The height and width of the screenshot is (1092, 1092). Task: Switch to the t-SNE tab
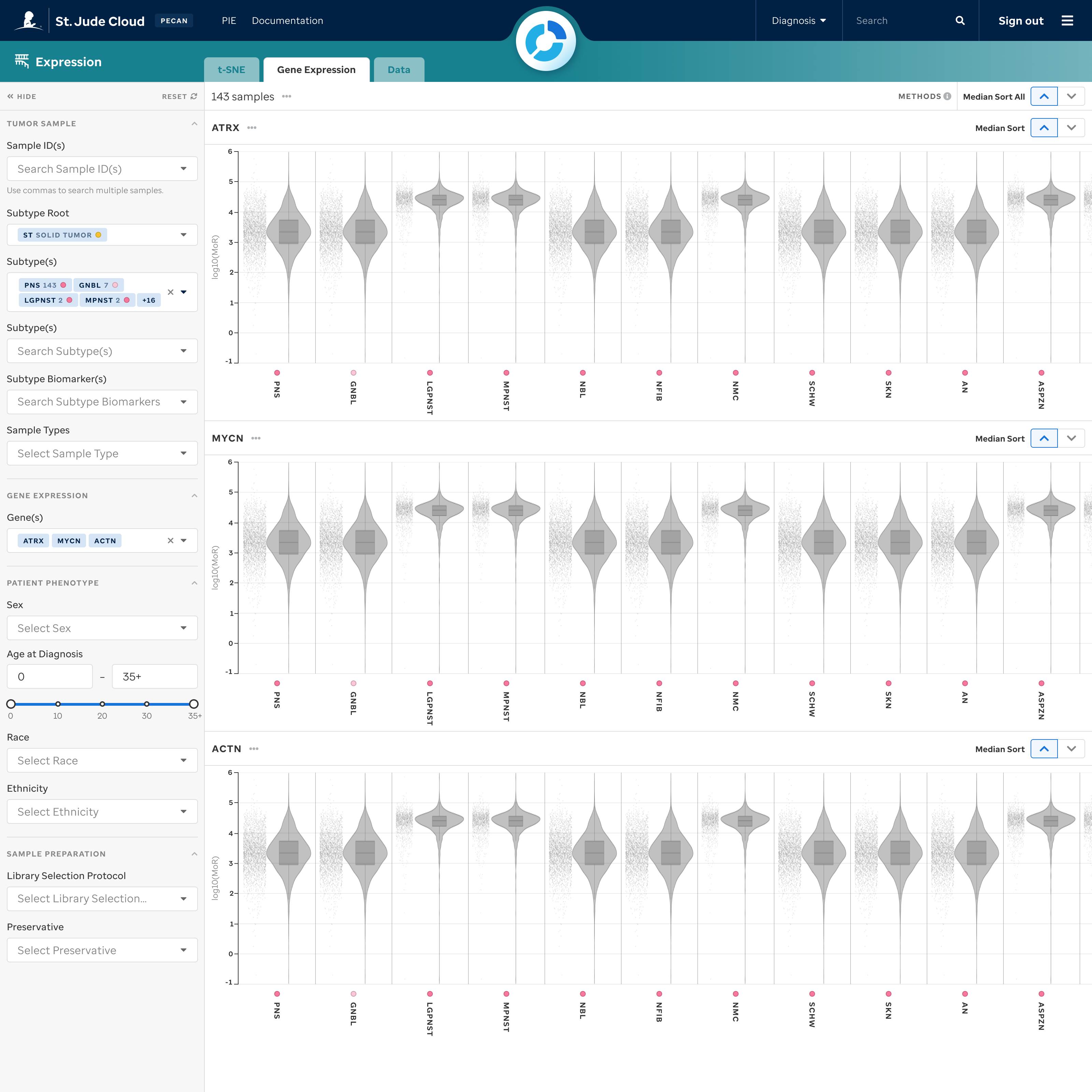231,70
